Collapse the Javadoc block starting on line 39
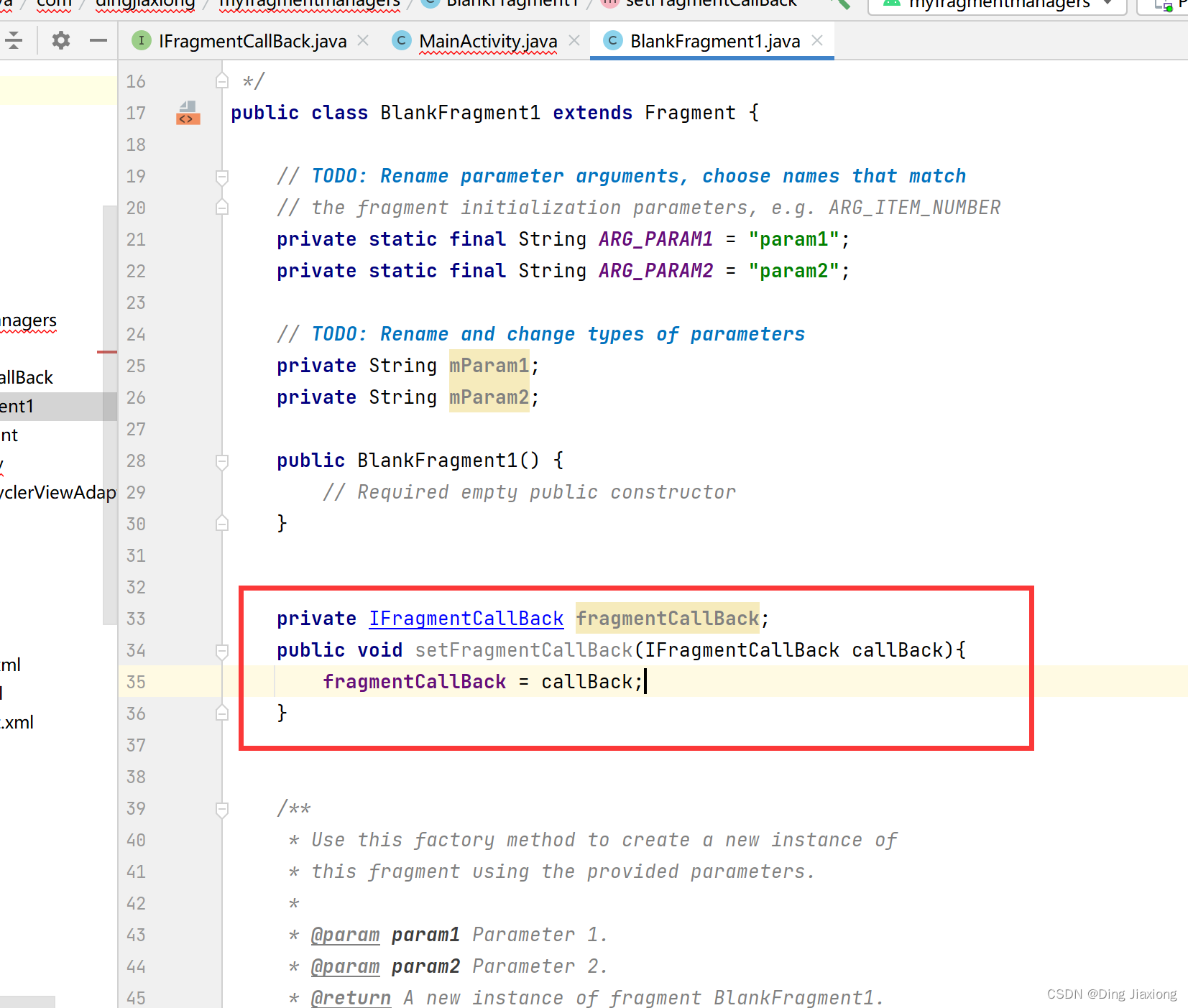 coord(222,808)
